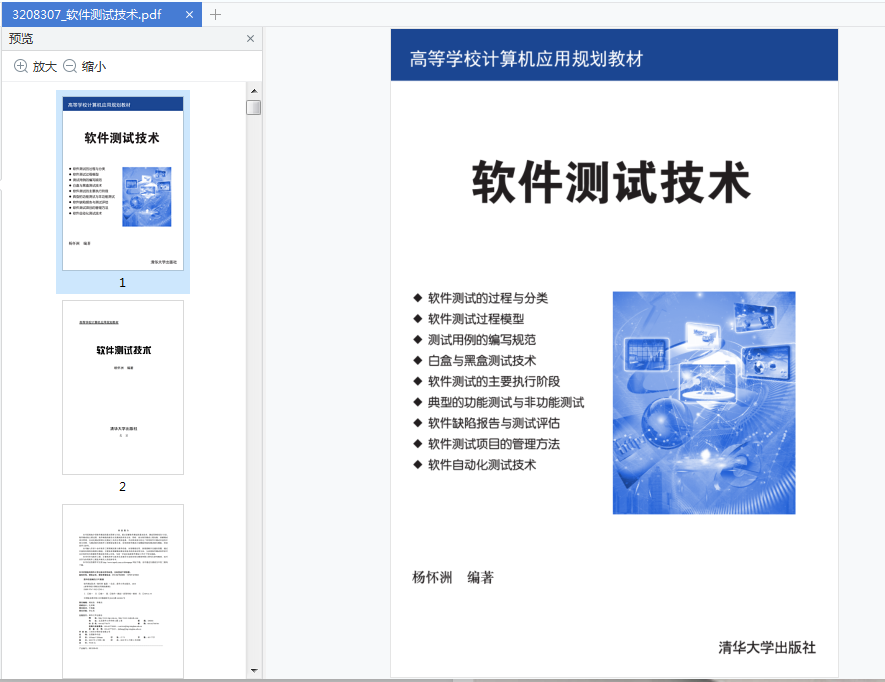Screen dimensions: 885x682
Task: Click bullet 软件自动化测试技术
Action: click(x=482, y=465)
